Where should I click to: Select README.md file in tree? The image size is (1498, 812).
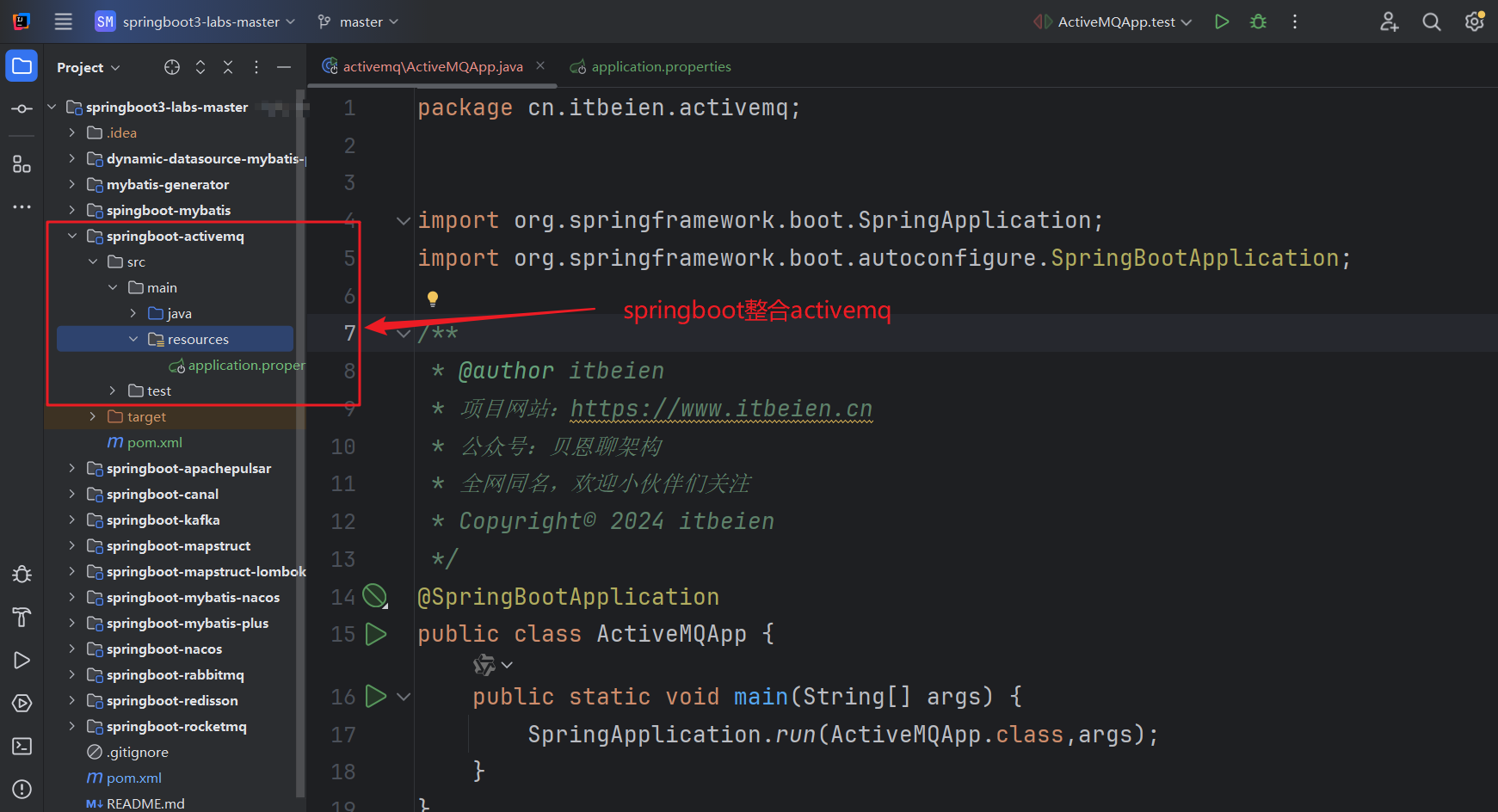[135, 803]
